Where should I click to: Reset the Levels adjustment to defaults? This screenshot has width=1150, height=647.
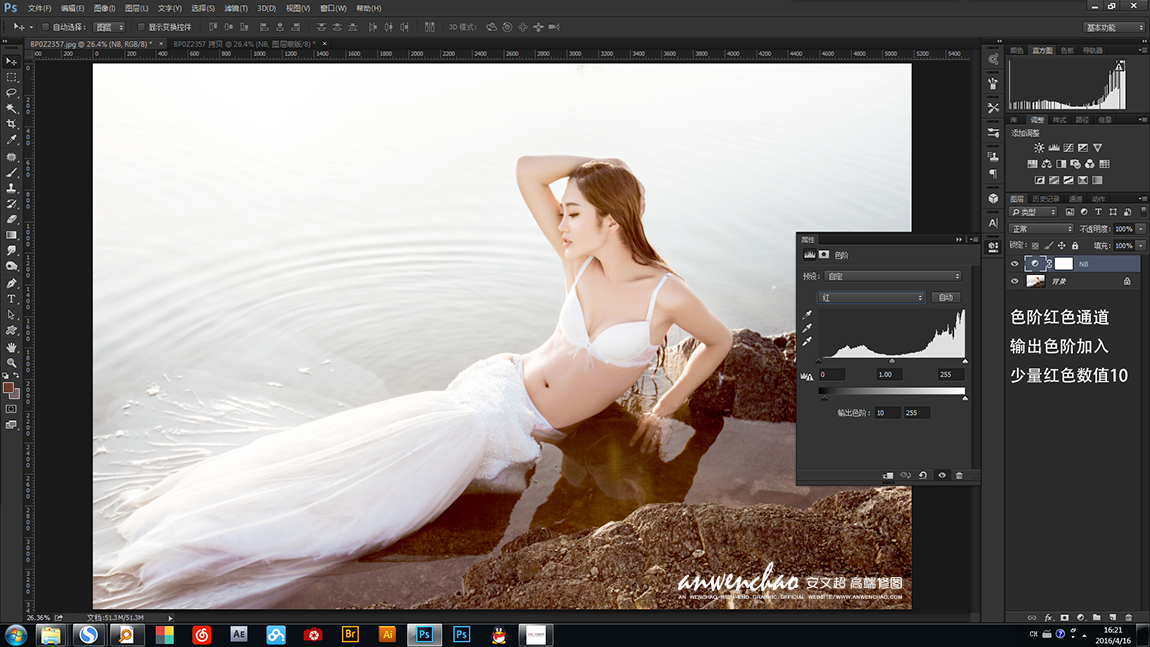pos(923,475)
